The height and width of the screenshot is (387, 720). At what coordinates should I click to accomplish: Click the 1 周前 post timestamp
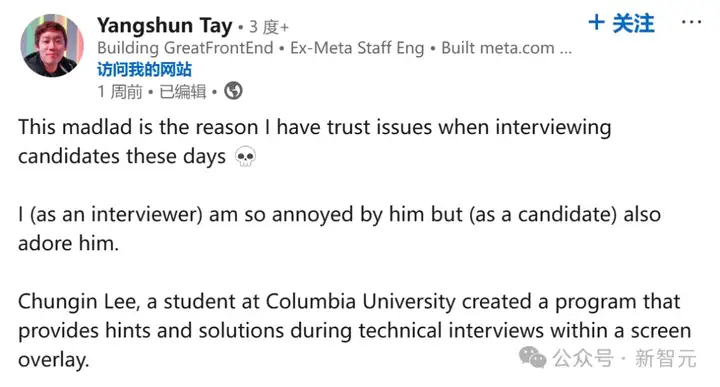coord(120,91)
